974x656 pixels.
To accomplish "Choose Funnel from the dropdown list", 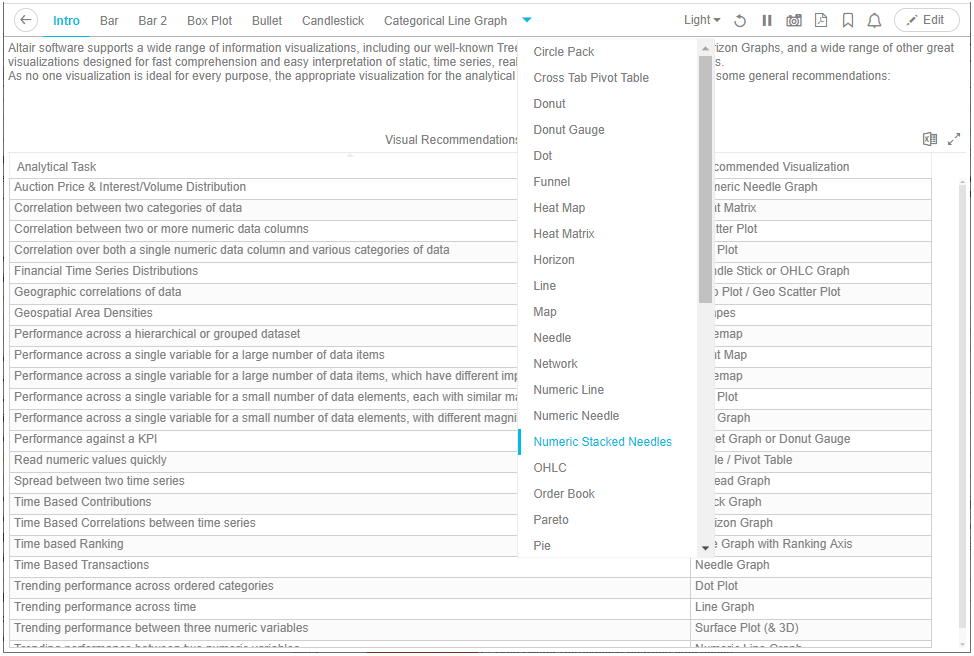I will (608, 182).
